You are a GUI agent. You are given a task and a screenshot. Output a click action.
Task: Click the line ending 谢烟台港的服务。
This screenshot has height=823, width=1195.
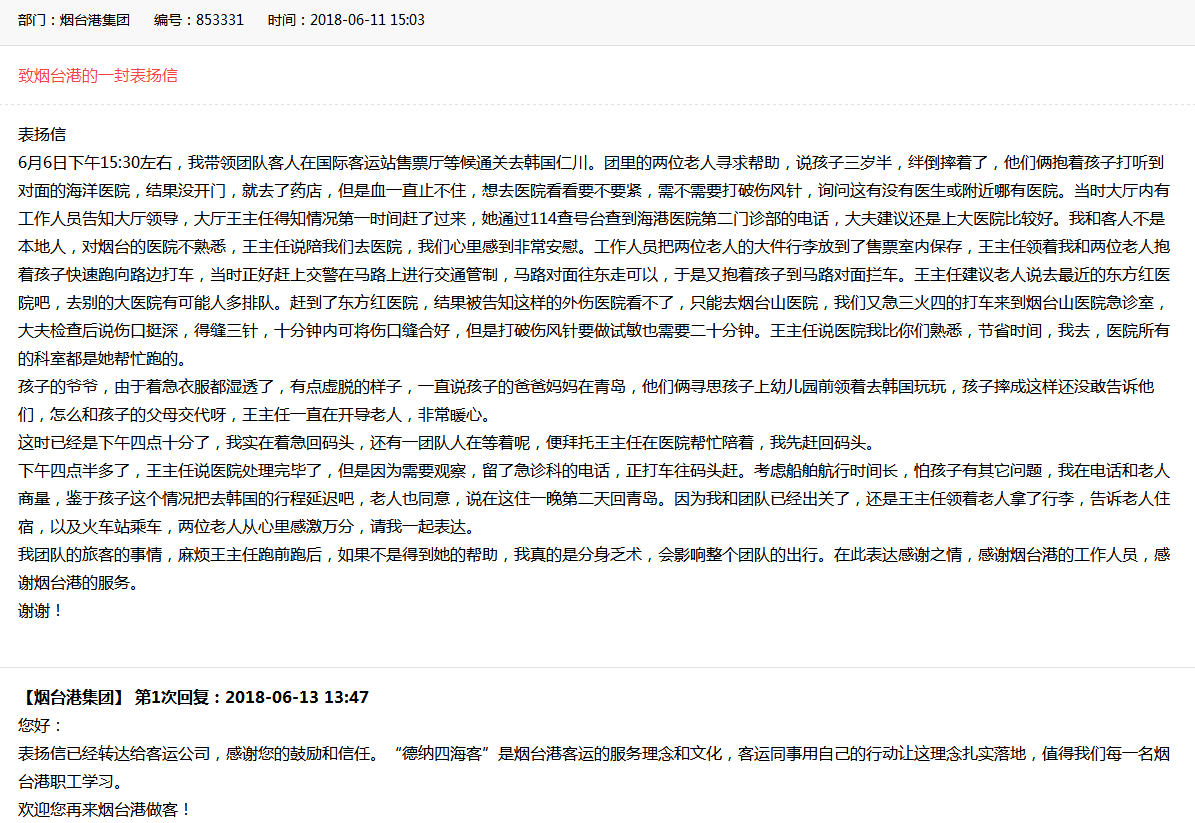[x=78, y=584]
